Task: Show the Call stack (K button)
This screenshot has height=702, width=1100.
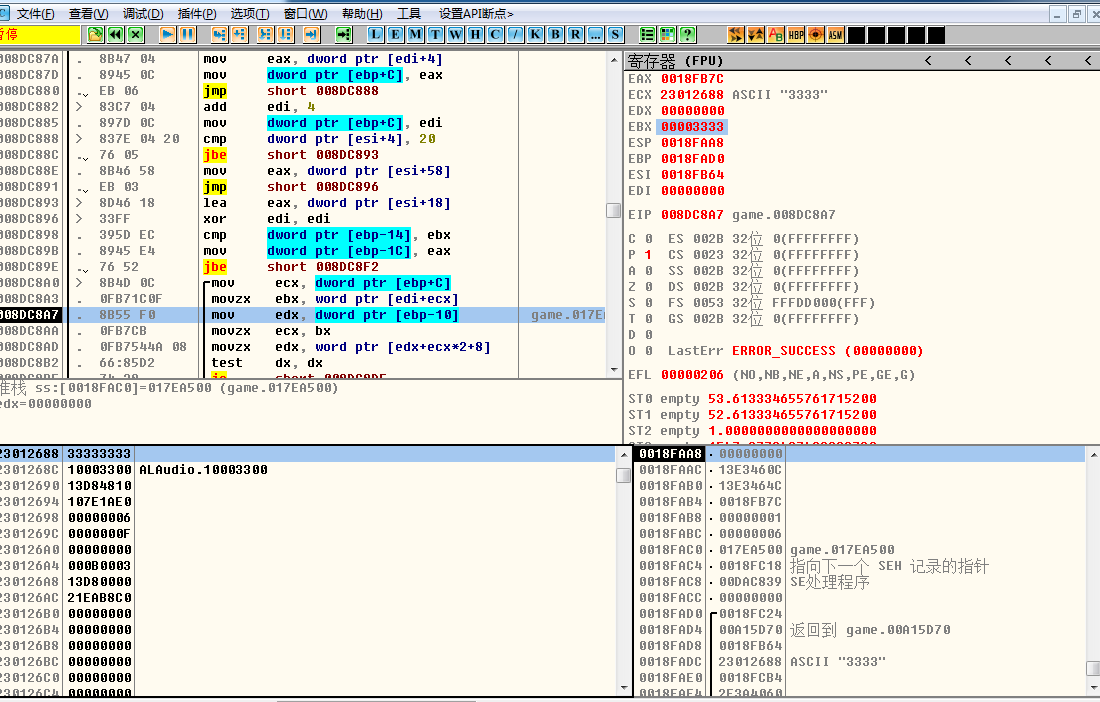Action: (x=535, y=35)
